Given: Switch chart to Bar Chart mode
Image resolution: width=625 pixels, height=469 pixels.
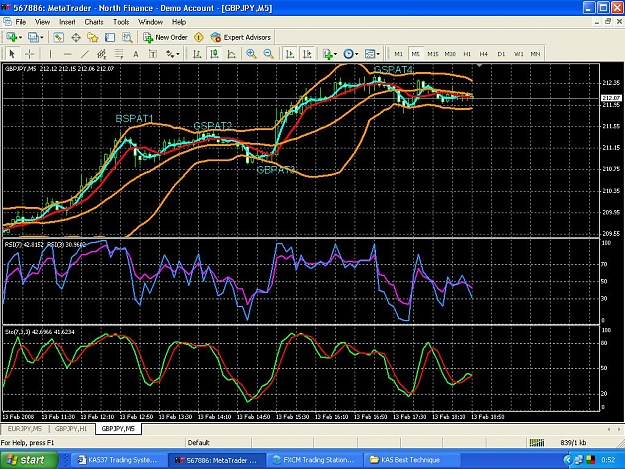Looking at the screenshot, I should (x=197, y=54).
